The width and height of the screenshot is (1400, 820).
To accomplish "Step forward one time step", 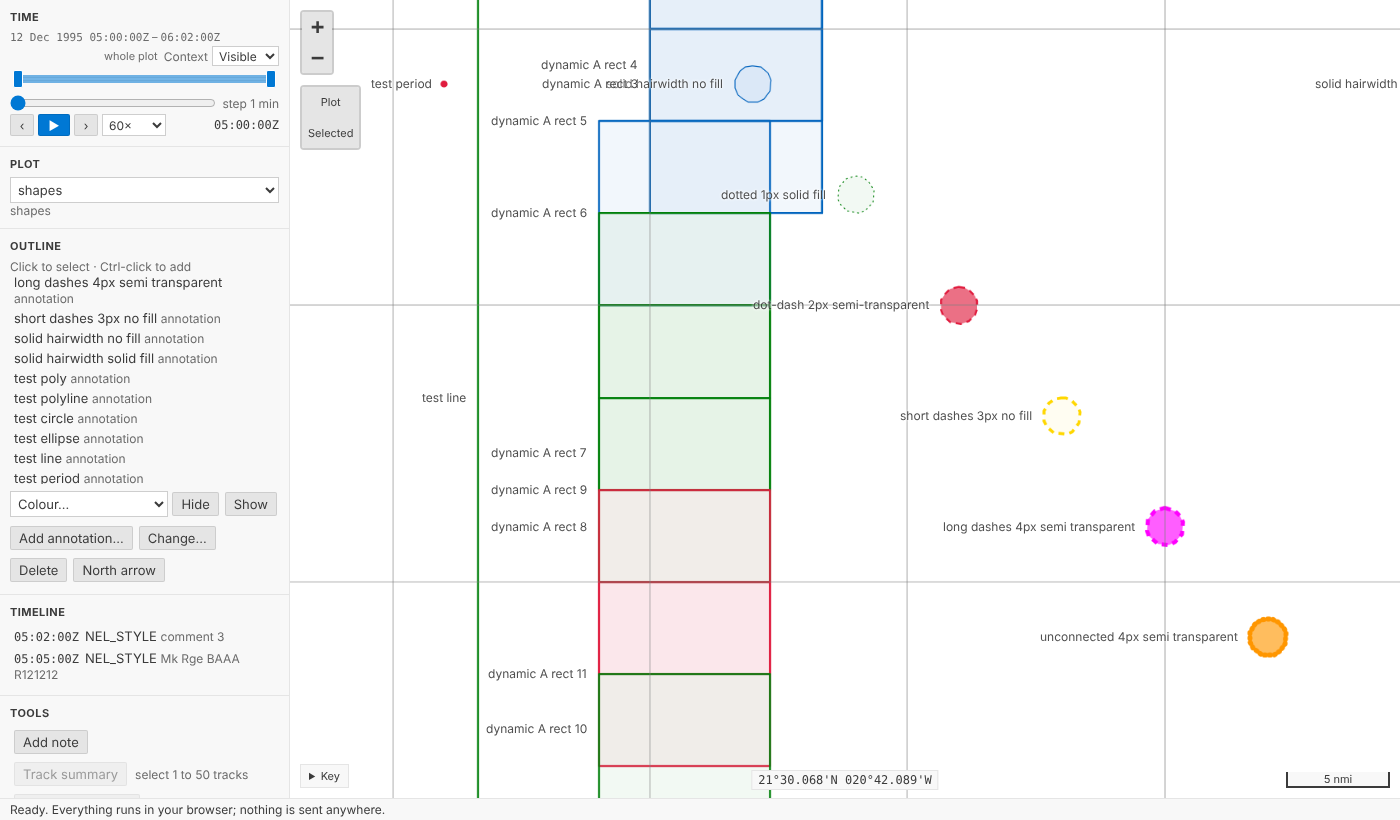I will (86, 125).
